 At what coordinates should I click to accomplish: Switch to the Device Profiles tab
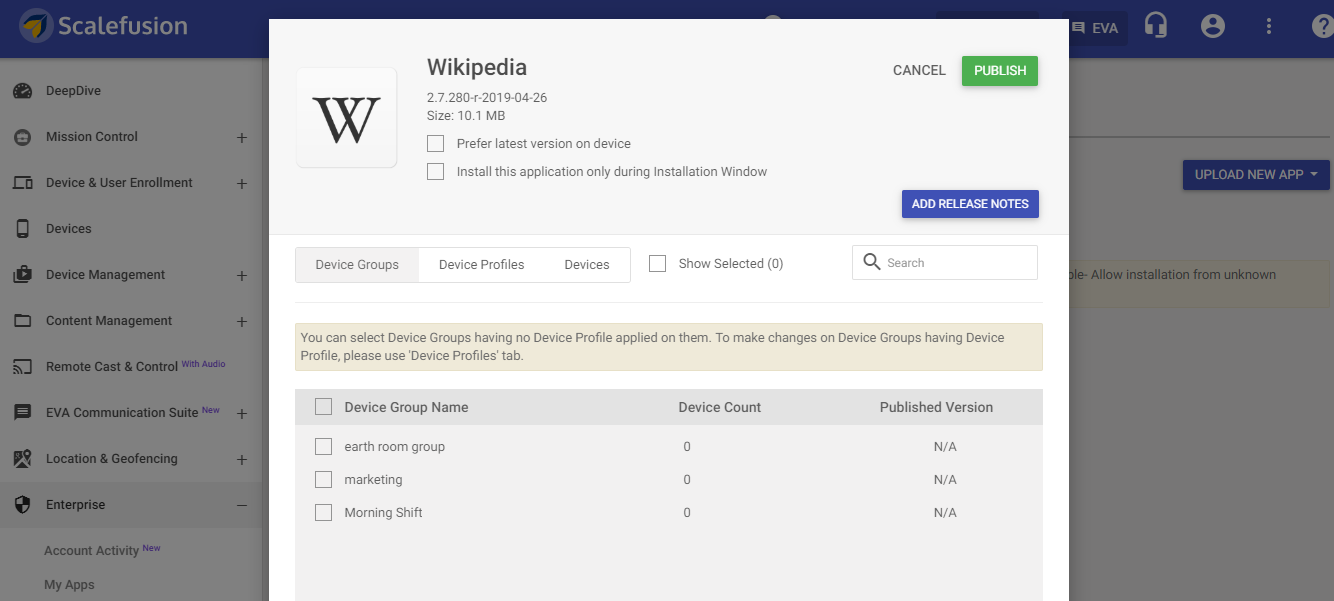(482, 265)
